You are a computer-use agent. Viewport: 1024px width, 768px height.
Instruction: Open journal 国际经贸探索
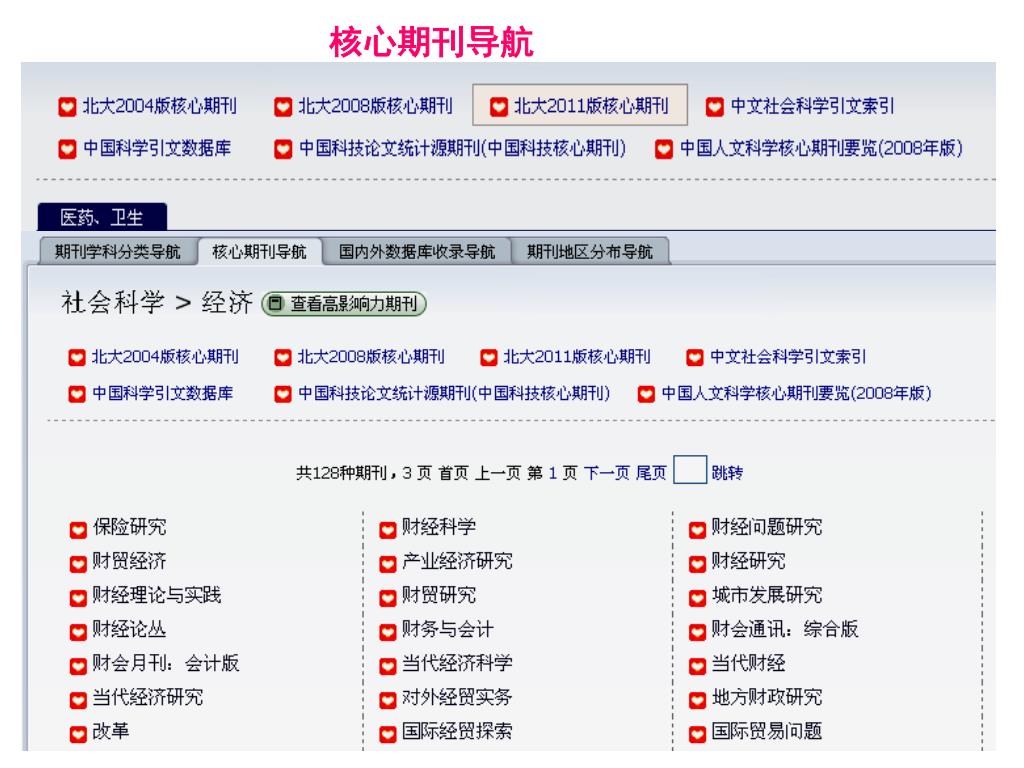click(457, 731)
